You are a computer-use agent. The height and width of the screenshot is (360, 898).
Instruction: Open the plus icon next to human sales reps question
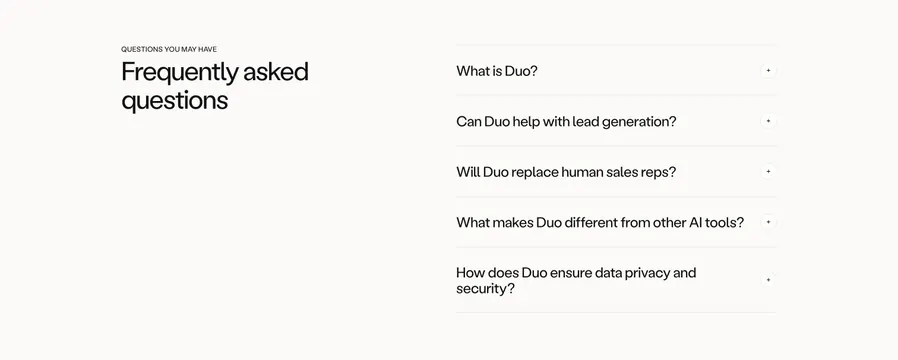coord(768,172)
